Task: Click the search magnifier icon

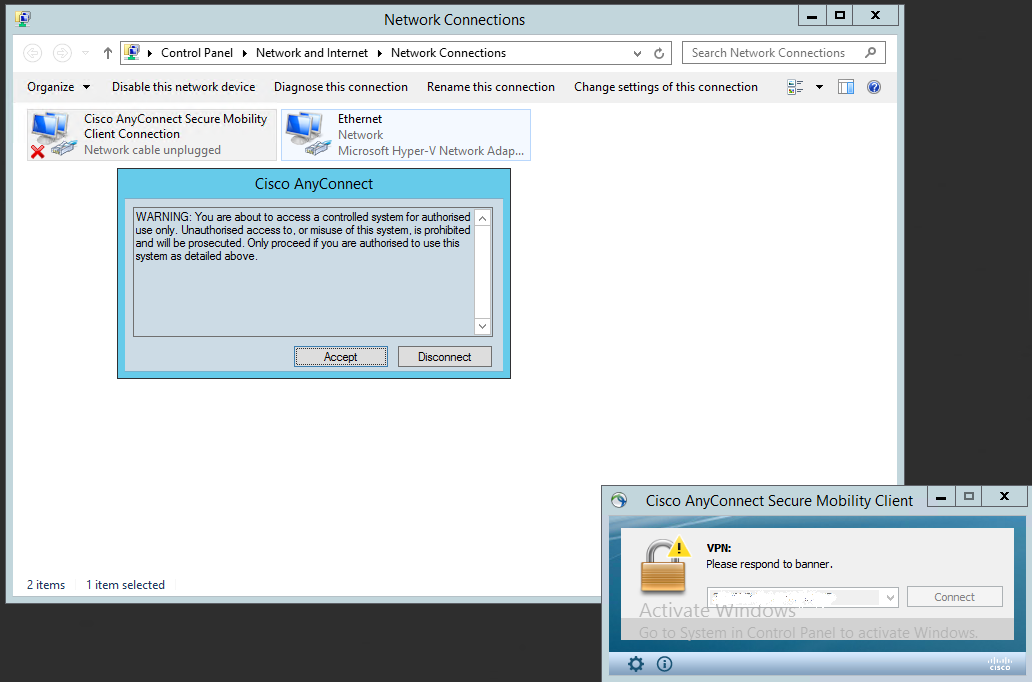Action: (x=871, y=53)
